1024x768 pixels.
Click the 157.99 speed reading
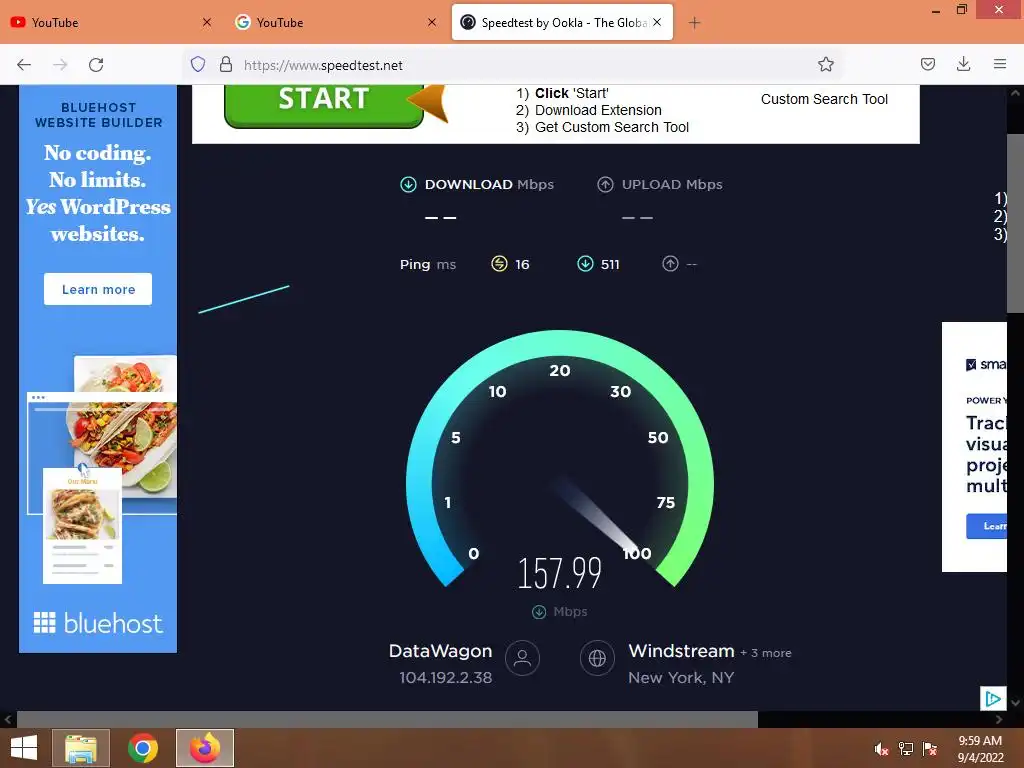click(x=560, y=573)
